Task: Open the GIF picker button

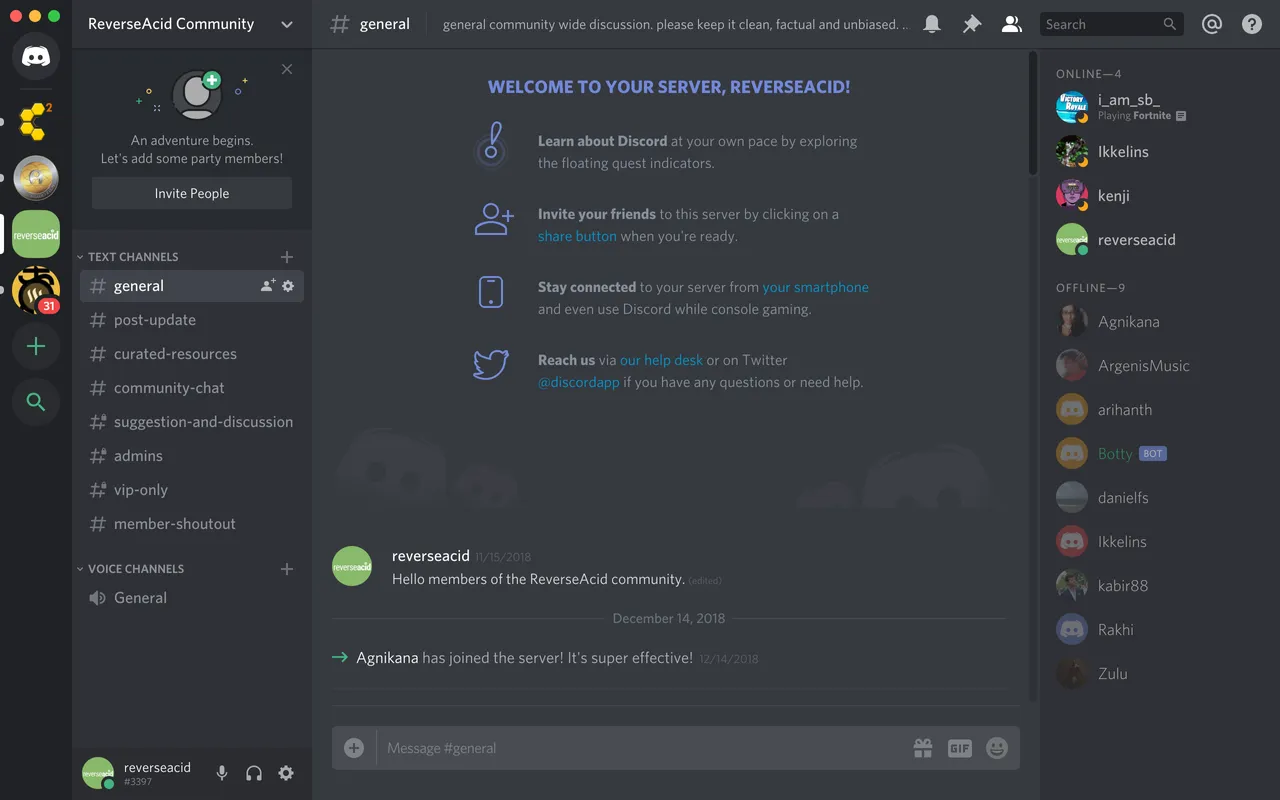Action: pyautogui.click(x=960, y=748)
